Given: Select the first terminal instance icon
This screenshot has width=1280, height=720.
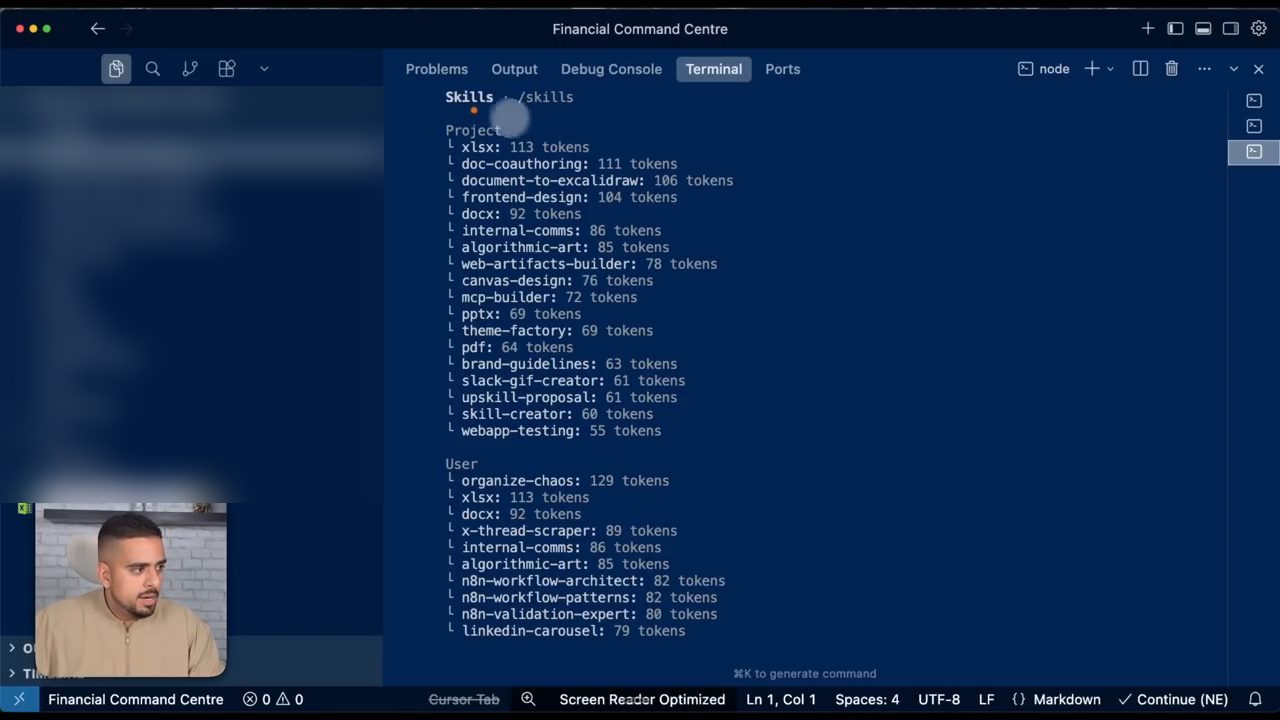Looking at the screenshot, I should click(x=1254, y=101).
